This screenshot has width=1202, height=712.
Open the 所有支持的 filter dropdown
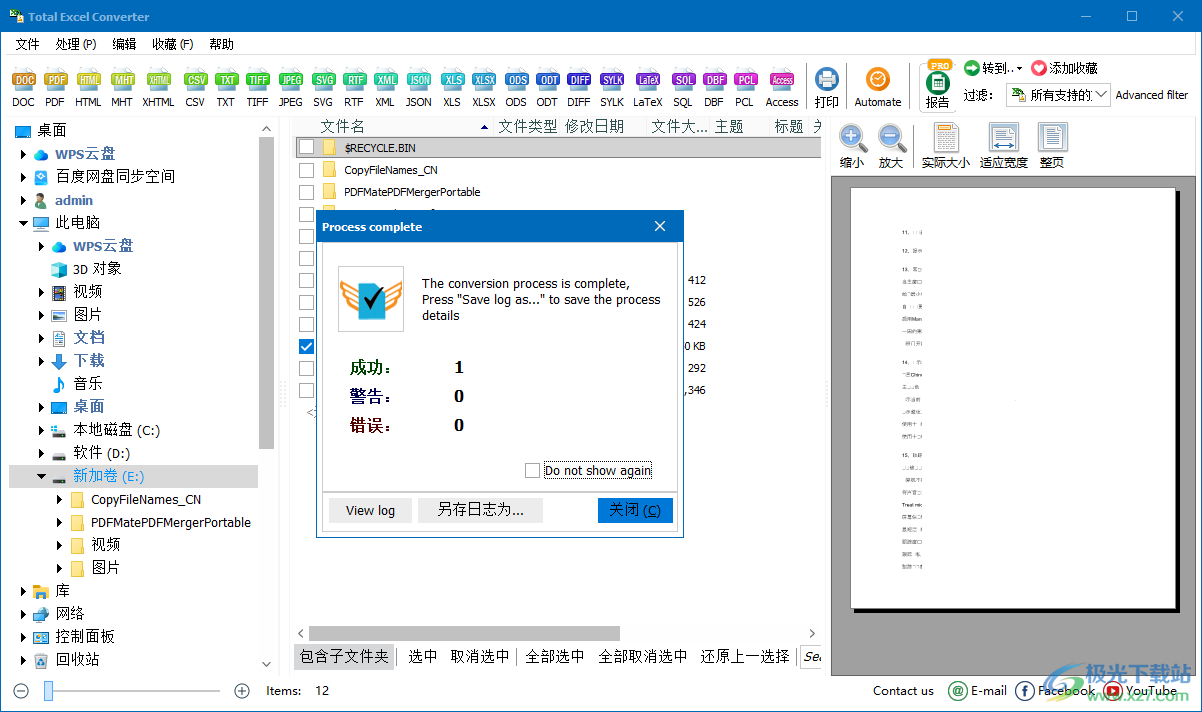[x=1100, y=95]
